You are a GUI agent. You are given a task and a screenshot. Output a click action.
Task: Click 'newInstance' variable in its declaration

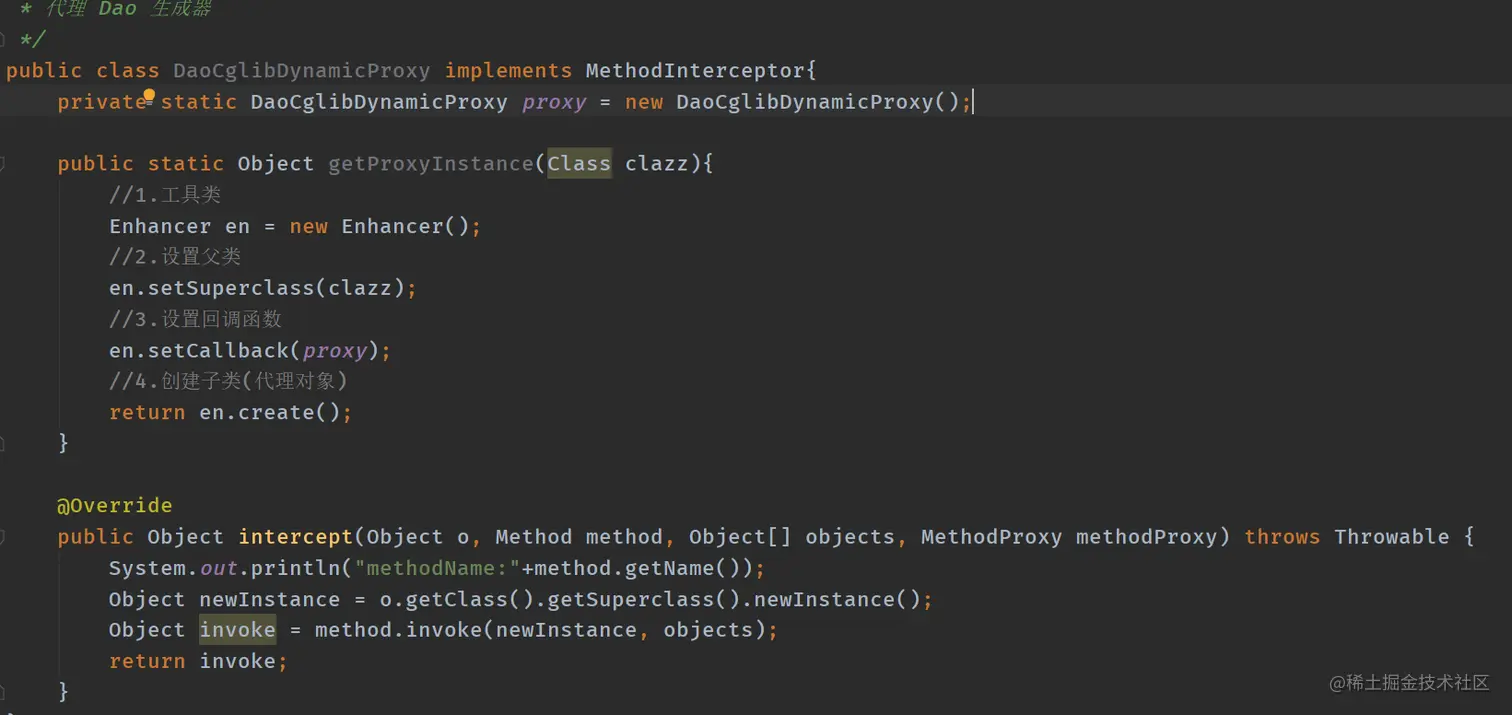(270, 599)
